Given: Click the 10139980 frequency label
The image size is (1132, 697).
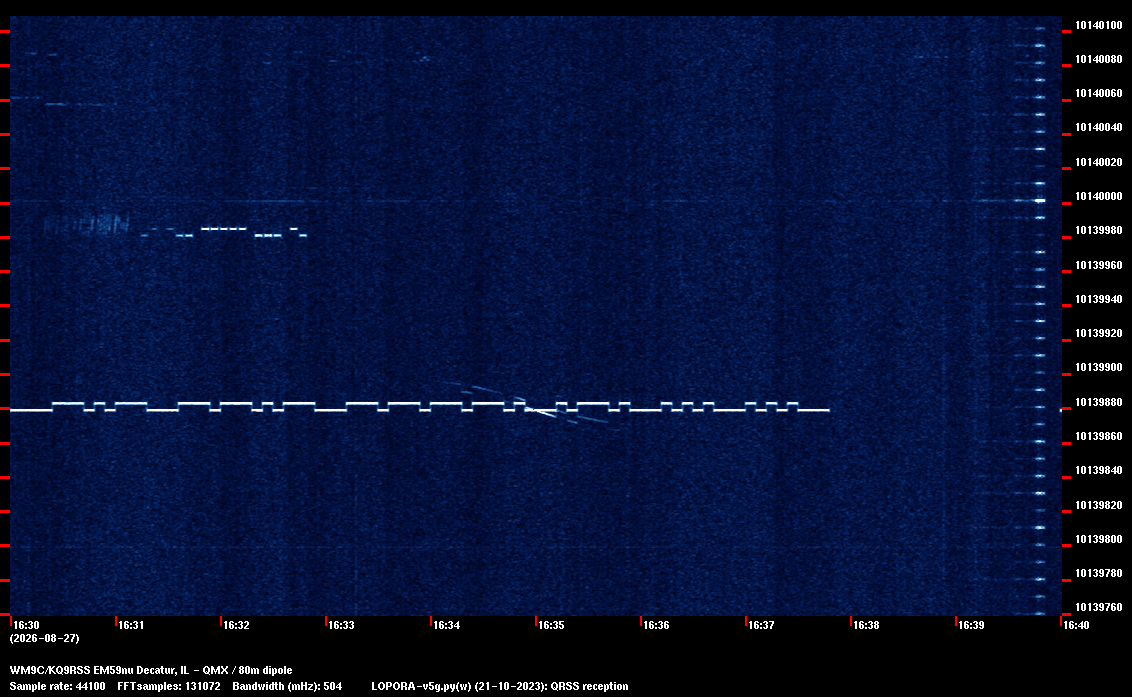Looking at the screenshot, I should coord(1099,230).
